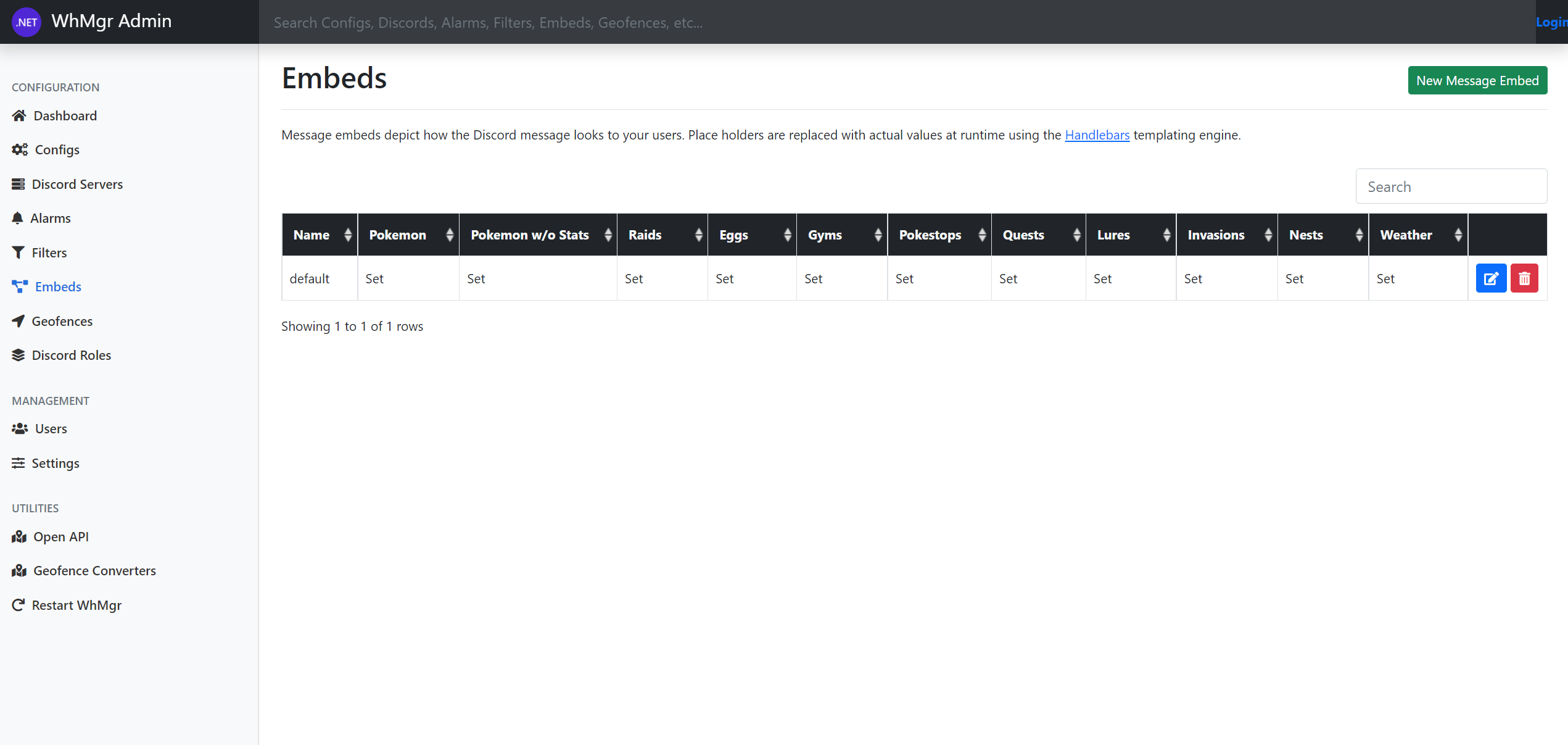Toggle sort on Pokemon w/o Stats column
This screenshot has height=745, width=1568.
pos(608,235)
